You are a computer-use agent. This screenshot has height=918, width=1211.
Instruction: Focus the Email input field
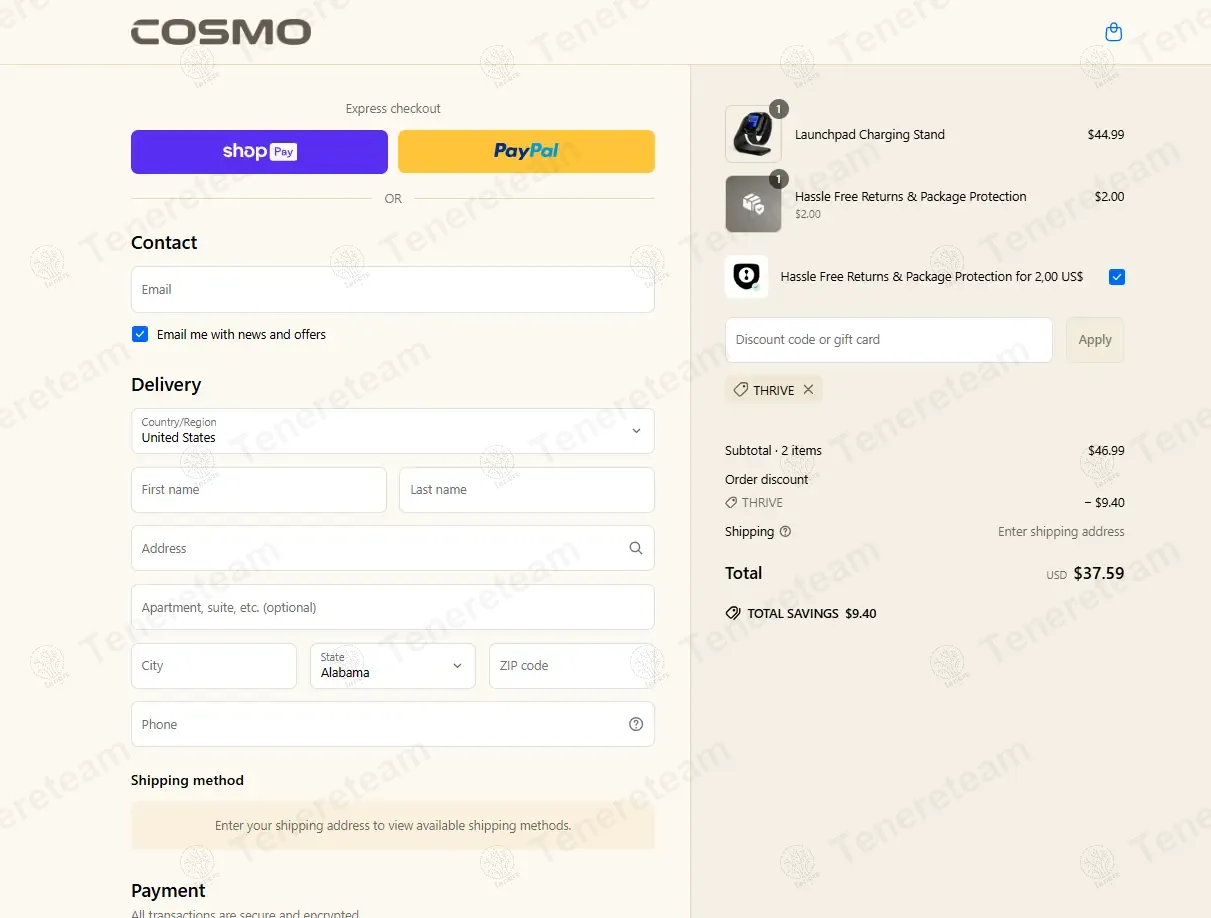(393, 290)
